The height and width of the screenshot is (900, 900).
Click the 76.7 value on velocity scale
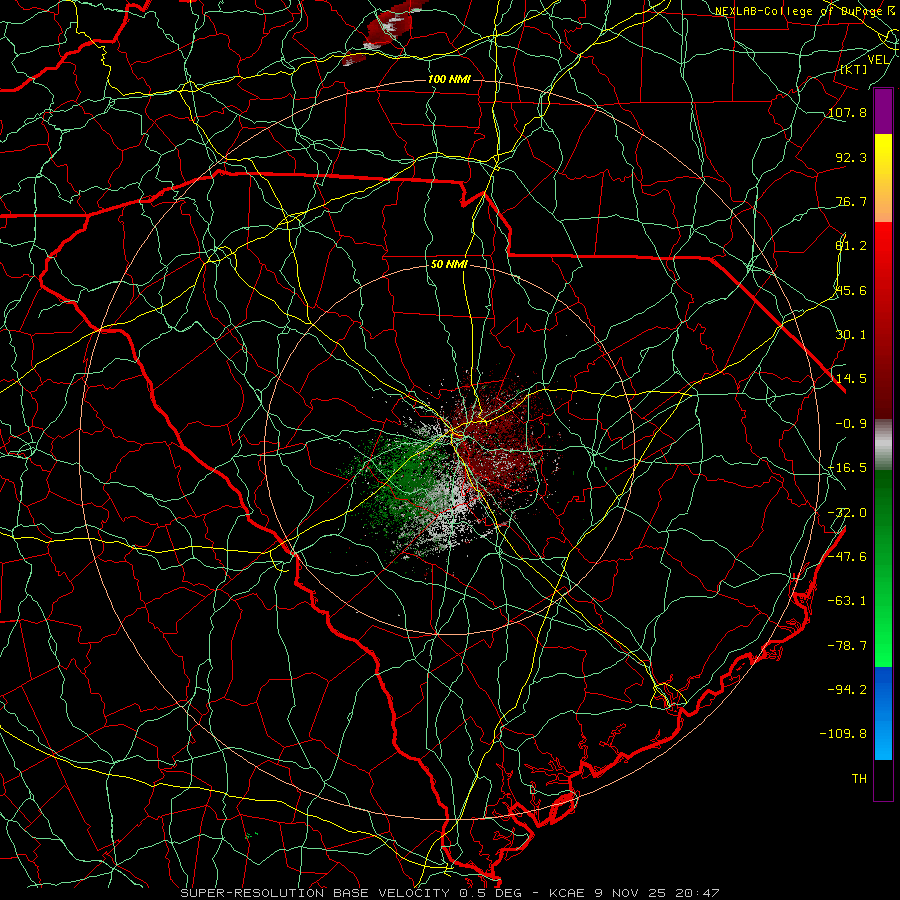coord(851,201)
